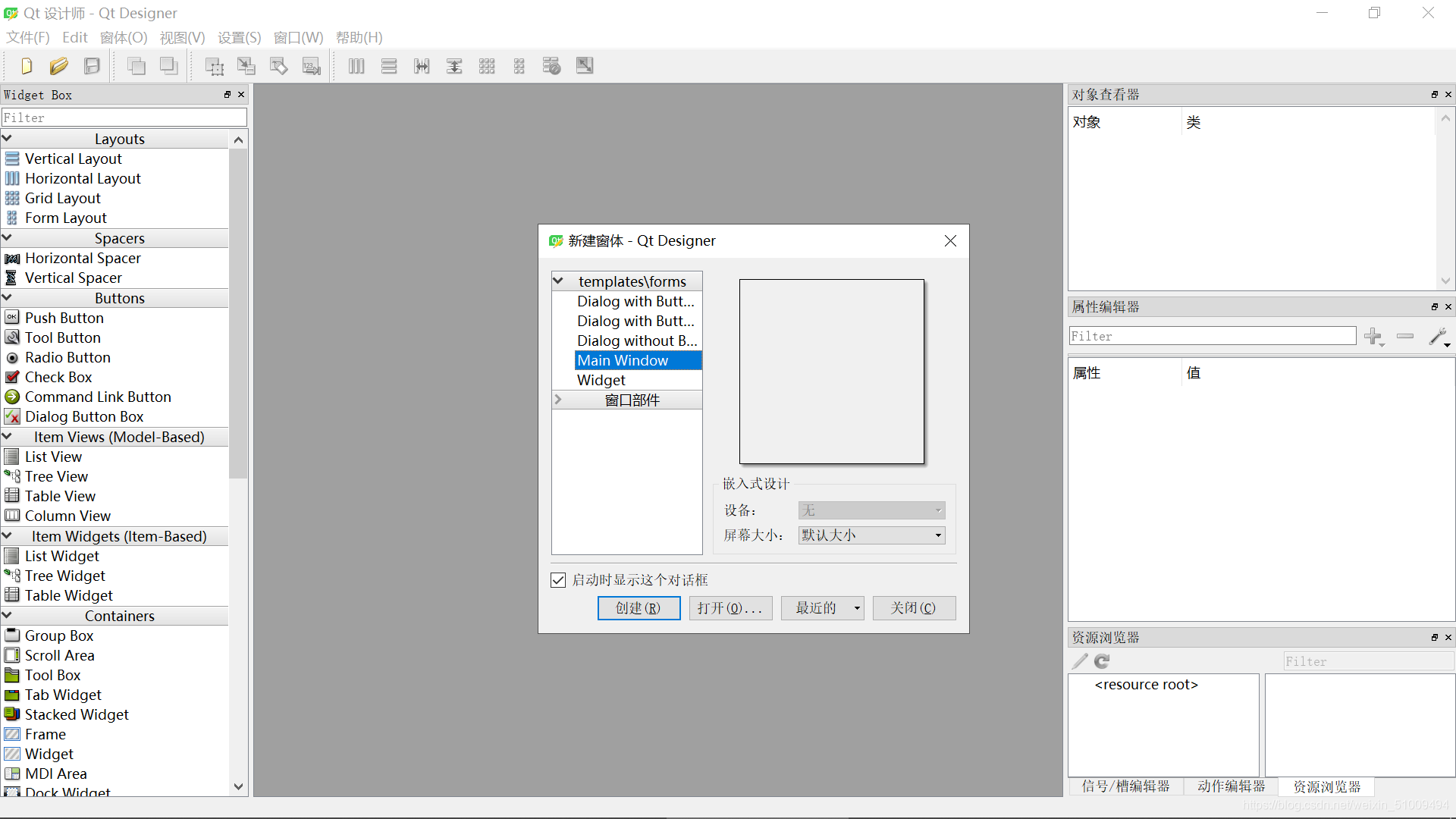Click the Lay Out Horizontally toolbar icon
Viewport: 1456px width, 819px height.
(x=356, y=66)
